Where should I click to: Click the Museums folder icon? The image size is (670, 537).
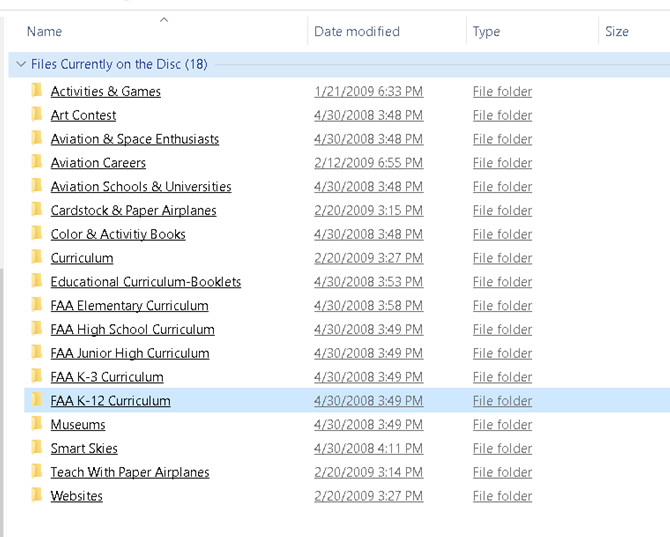tap(37, 425)
